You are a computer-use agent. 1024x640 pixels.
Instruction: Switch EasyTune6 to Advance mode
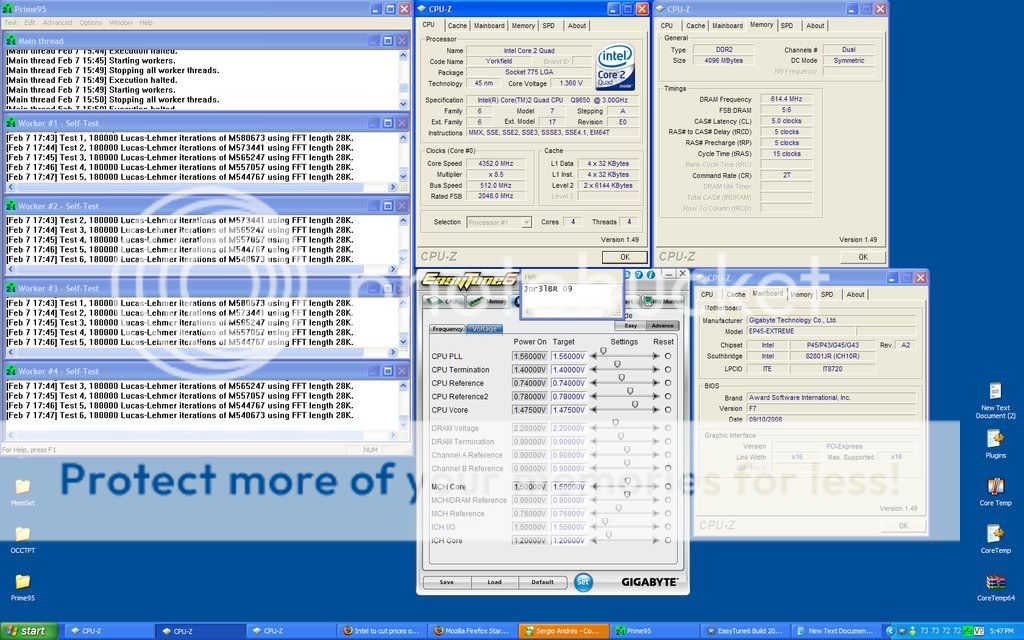pos(662,325)
